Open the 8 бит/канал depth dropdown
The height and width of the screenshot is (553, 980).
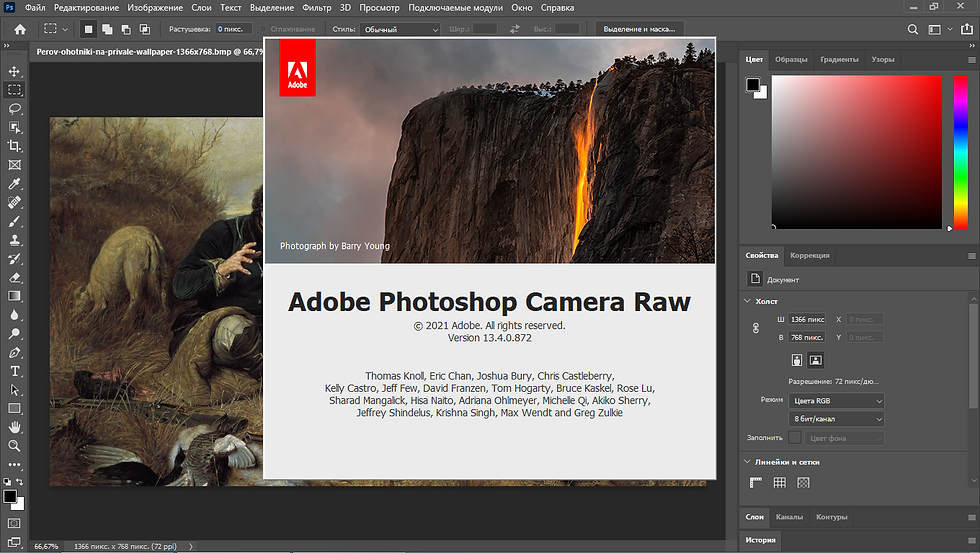tap(836, 419)
